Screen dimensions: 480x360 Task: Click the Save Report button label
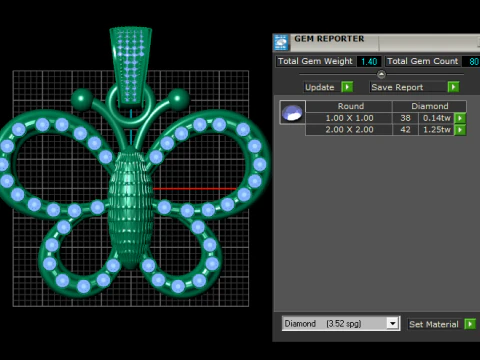(x=397, y=87)
